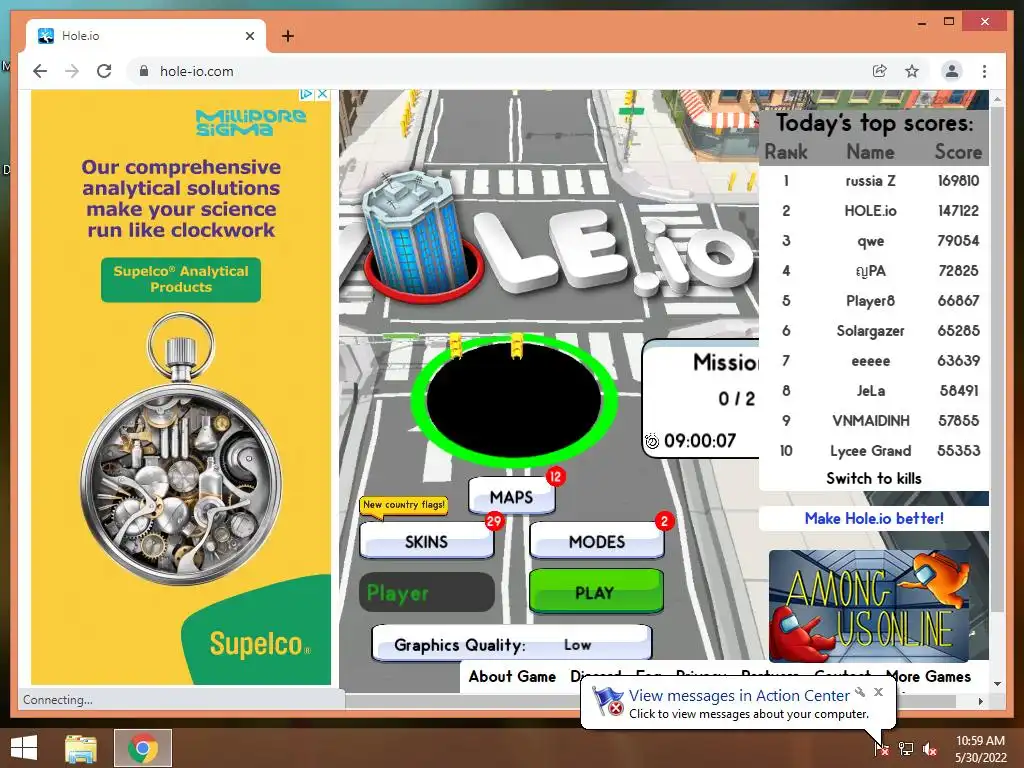This screenshot has width=1024, height=768.
Task: Open More Games link
Action: tap(928, 677)
